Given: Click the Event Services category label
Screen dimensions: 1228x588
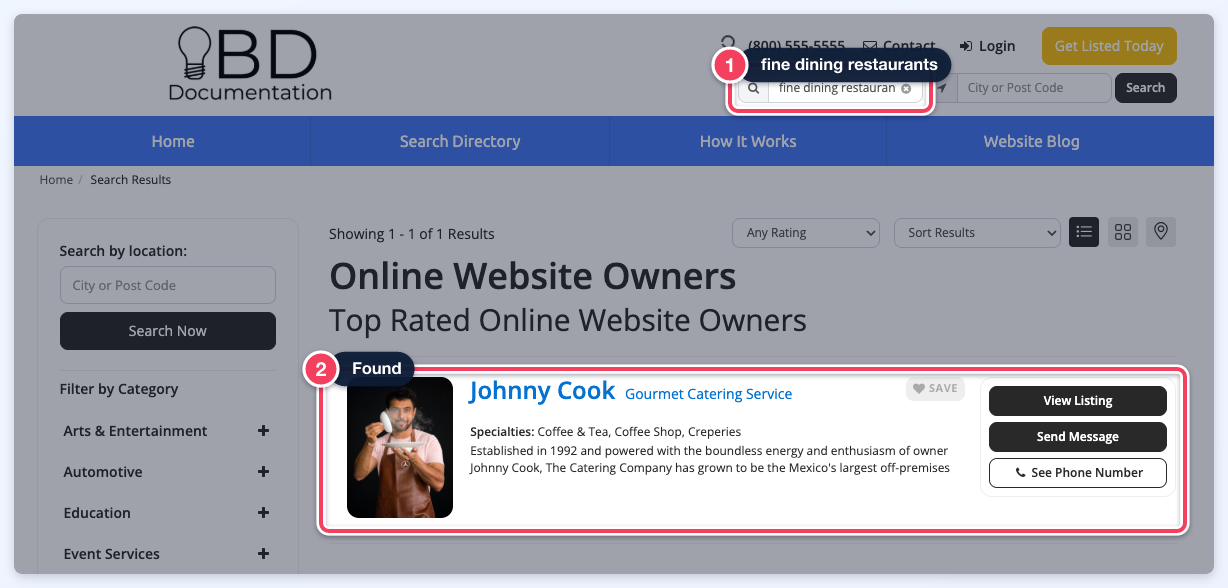Looking at the screenshot, I should coord(112,554).
